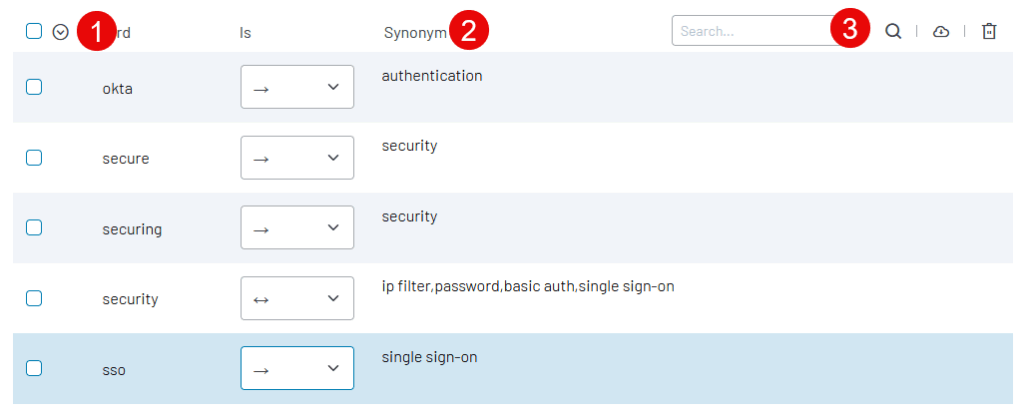
Task: Open the sso row direction dropdown
Action: (297, 368)
